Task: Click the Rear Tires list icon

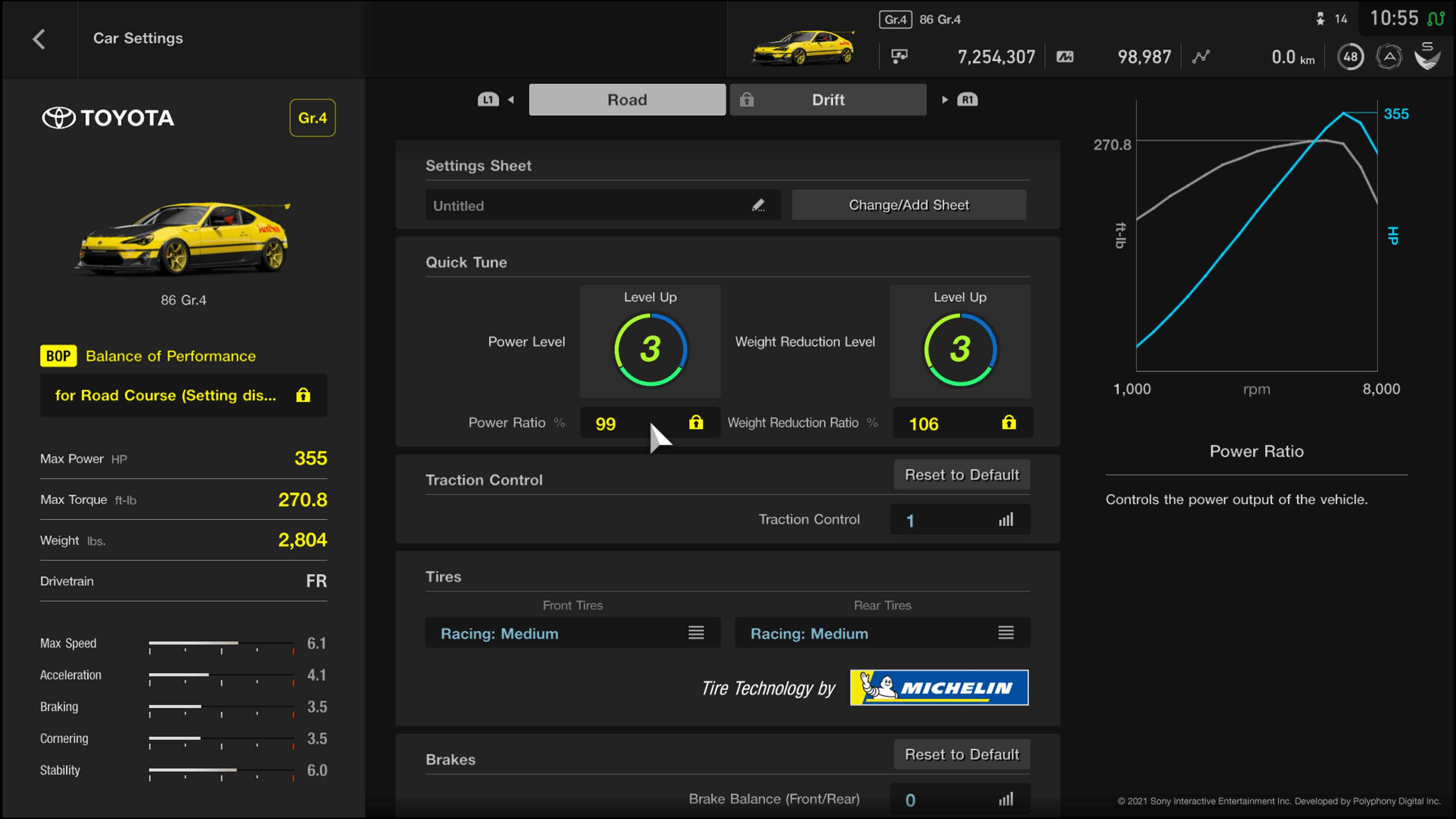Action: (x=1006, y=633)
